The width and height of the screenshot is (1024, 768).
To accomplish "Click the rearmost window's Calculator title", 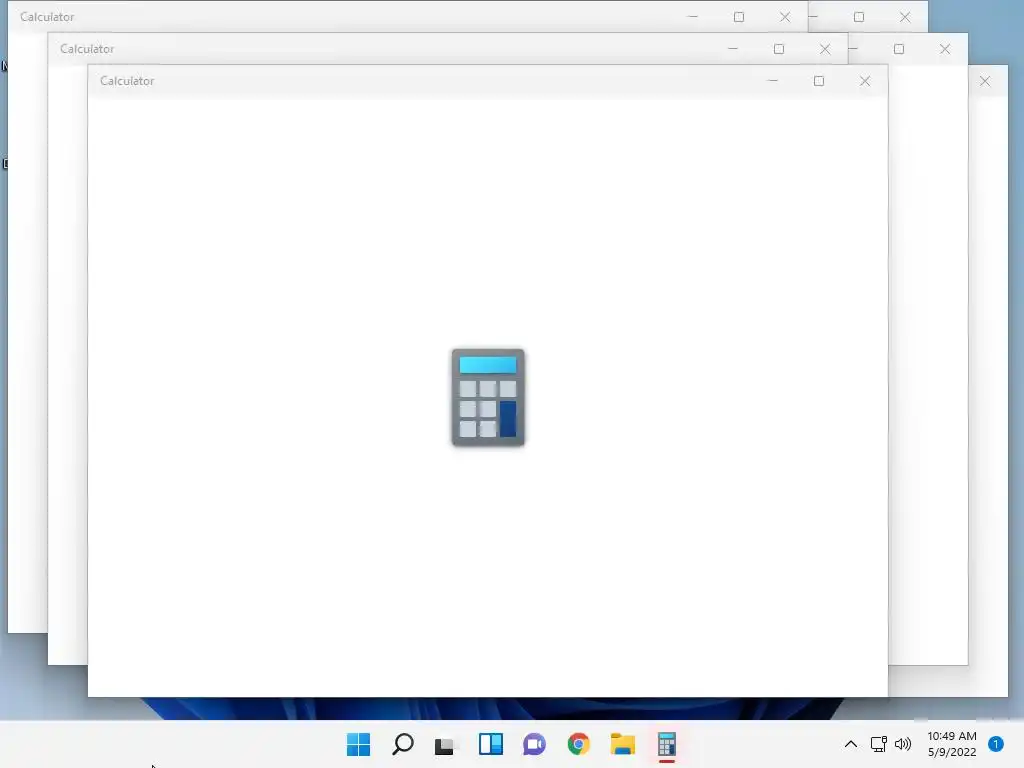I will pos(47,17).
